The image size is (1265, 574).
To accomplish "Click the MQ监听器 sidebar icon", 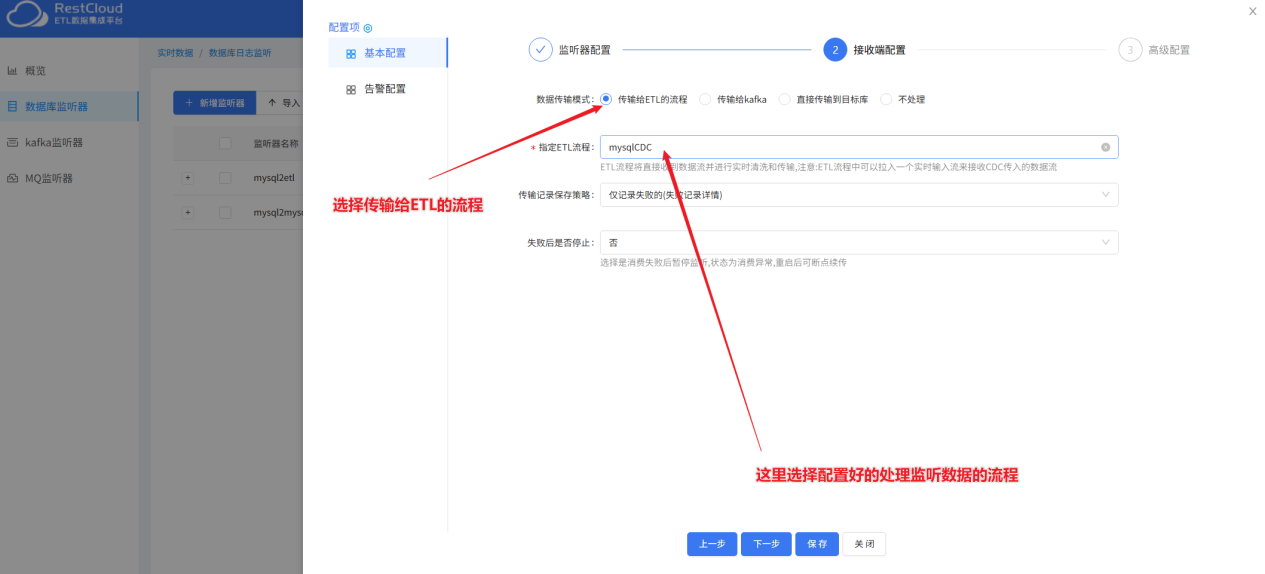I will pos(13,178).
